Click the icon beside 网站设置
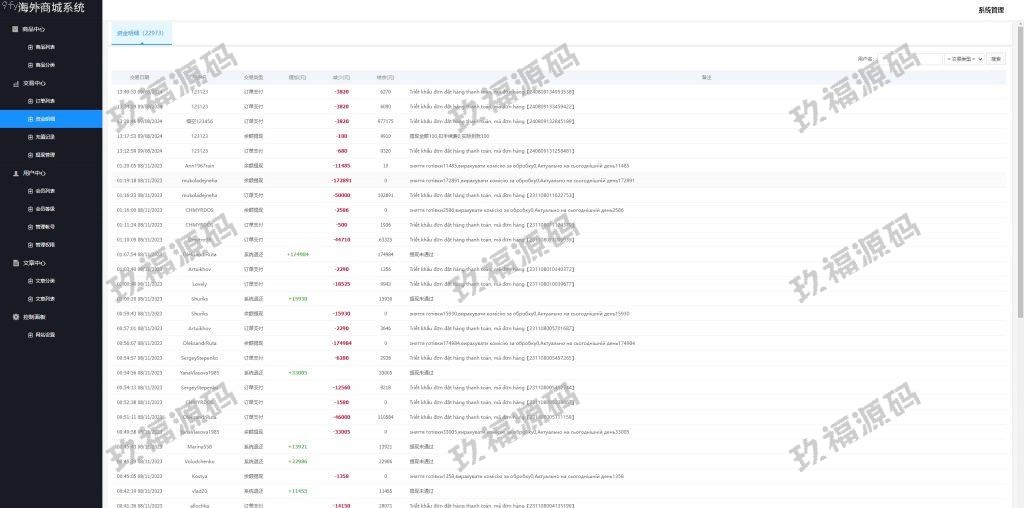Viewport: 1024px width, 508px height. click(x=30, y=335)
